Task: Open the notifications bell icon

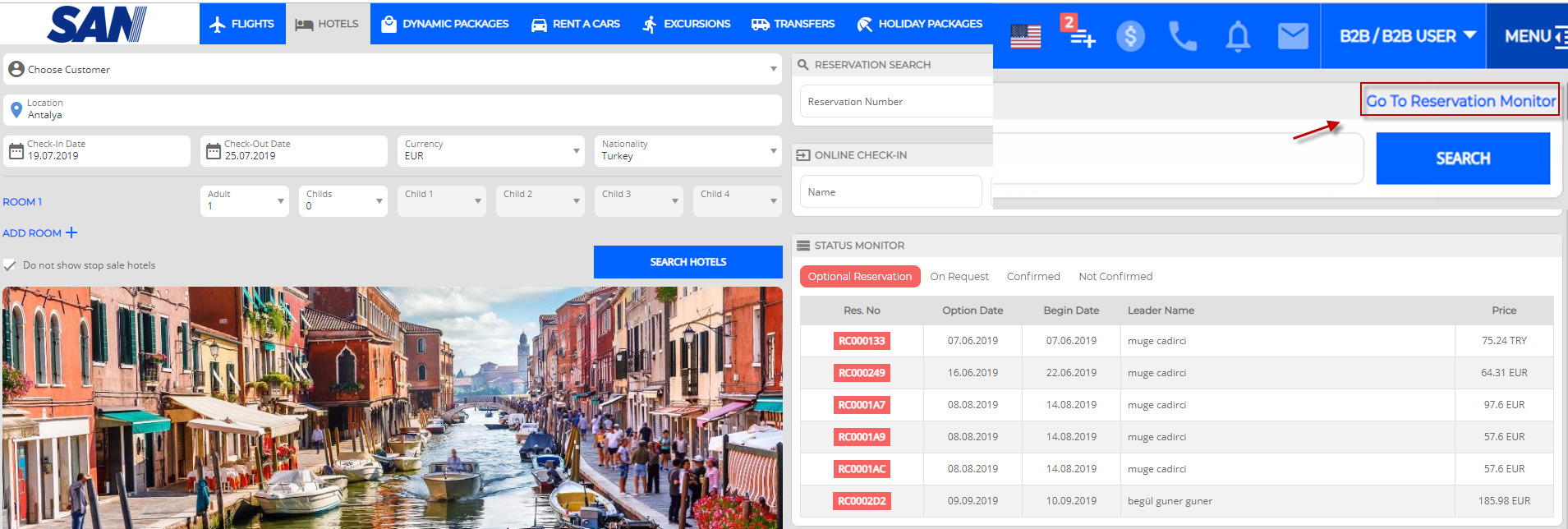Action: pyautogui.click(x=1238, y=36)
